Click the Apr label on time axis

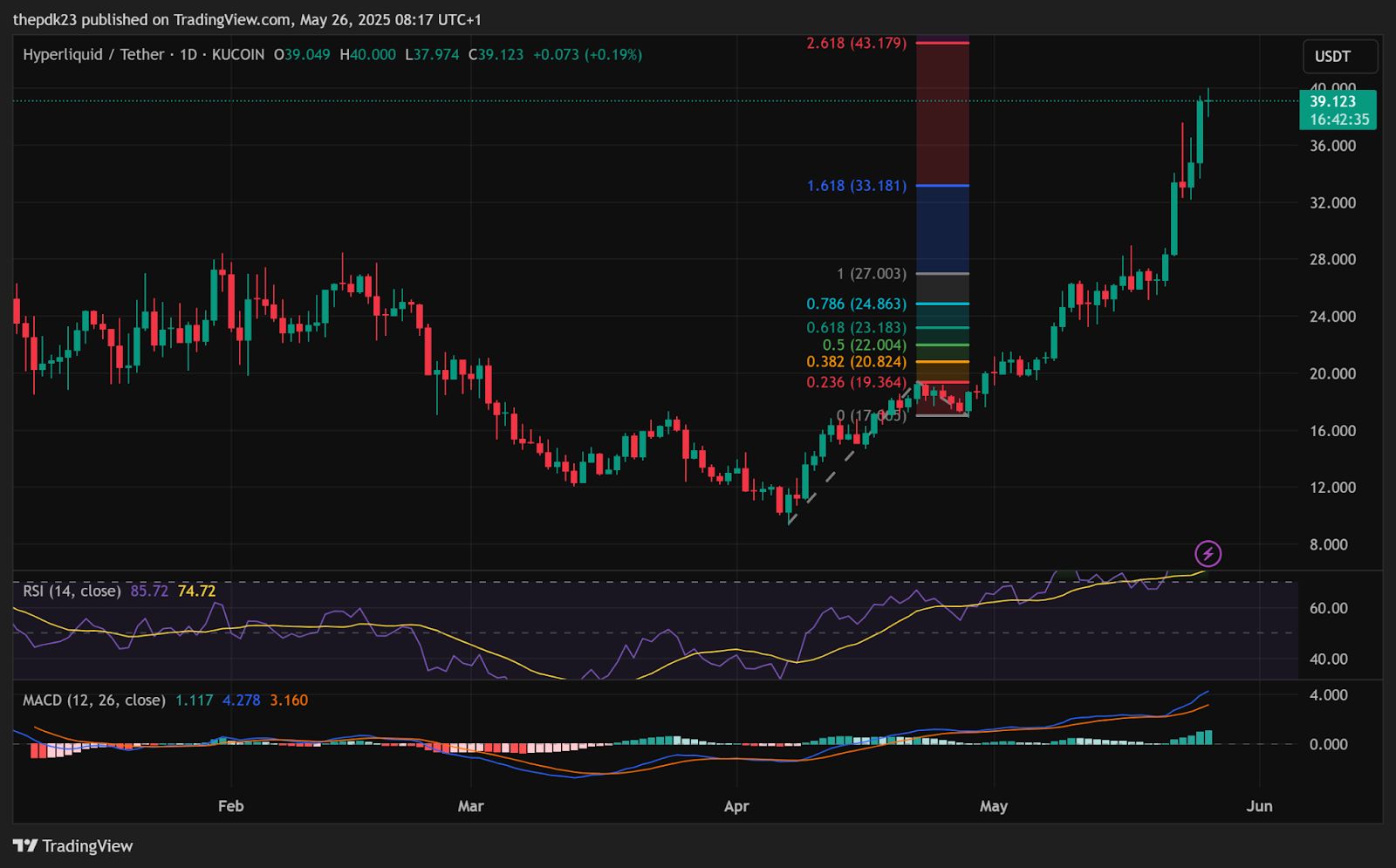point(736,806)
